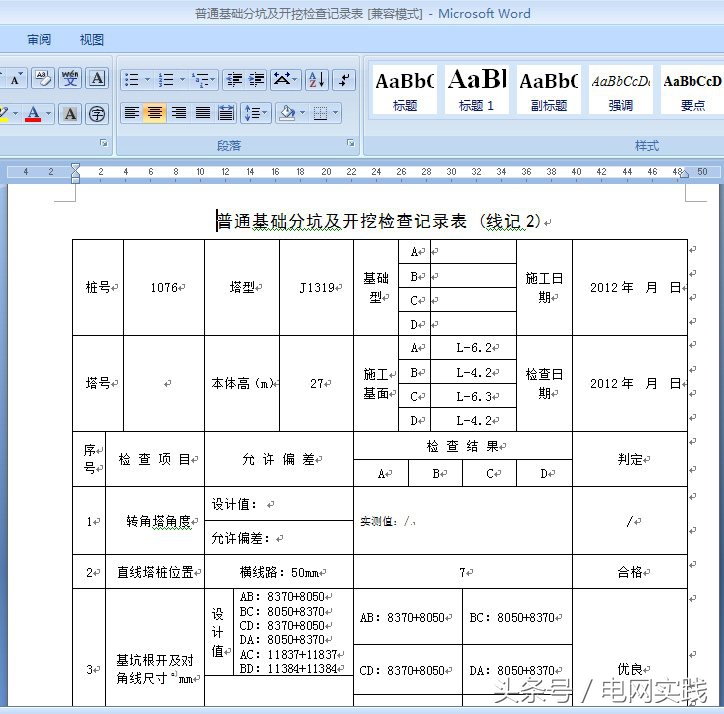Expand the shading color dropdown arrow
The width and height of the screenshot is (724, 714).
tap(302, 113)
